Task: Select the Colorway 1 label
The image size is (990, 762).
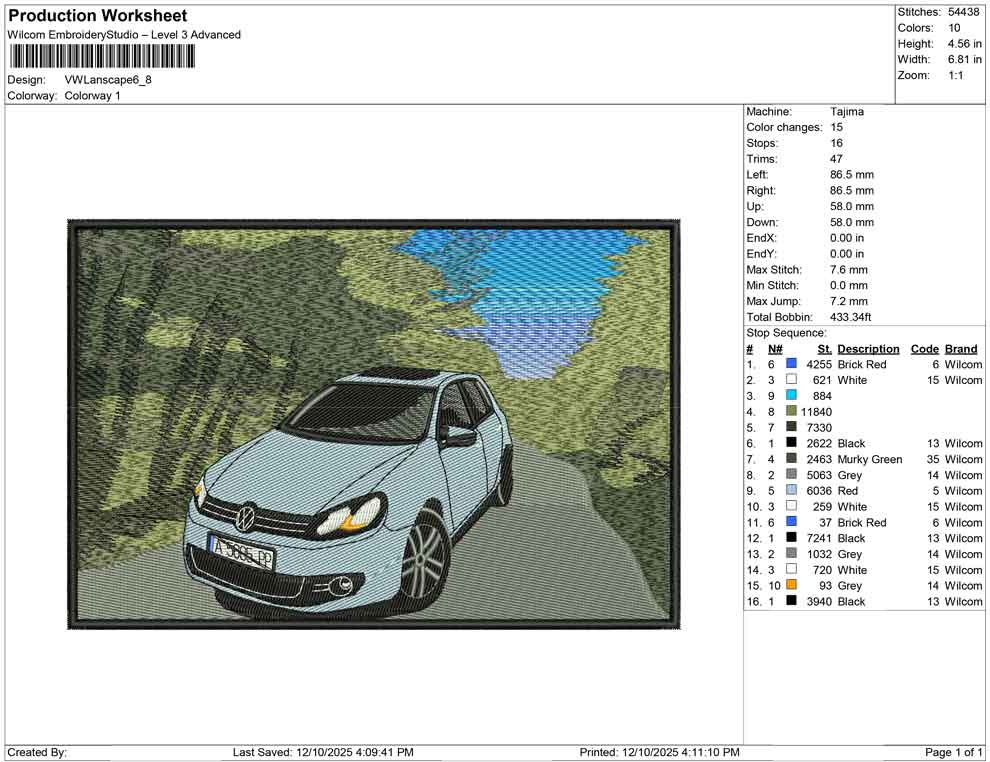Action: pyautogui.click(x=92, y=96)
